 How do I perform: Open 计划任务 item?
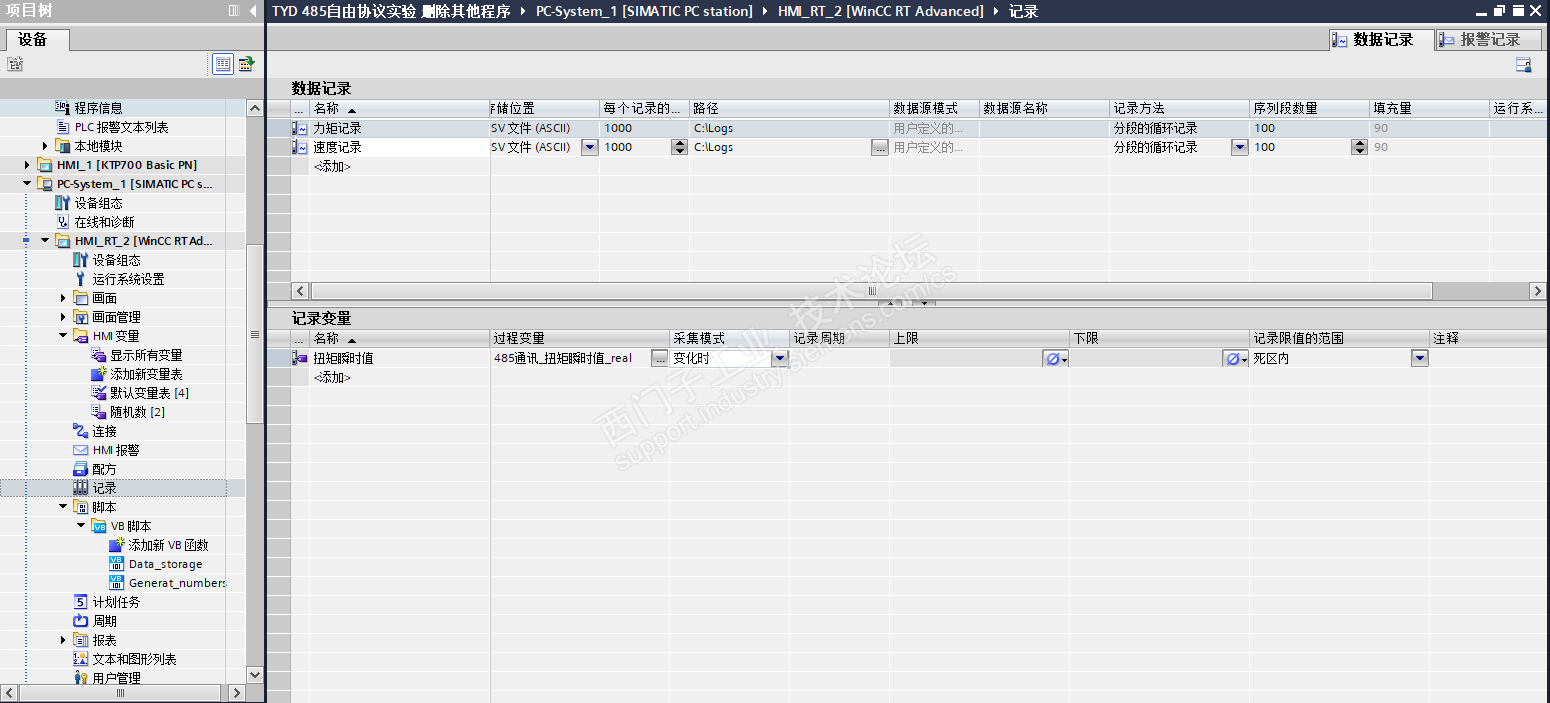click(x=116, y=602)
